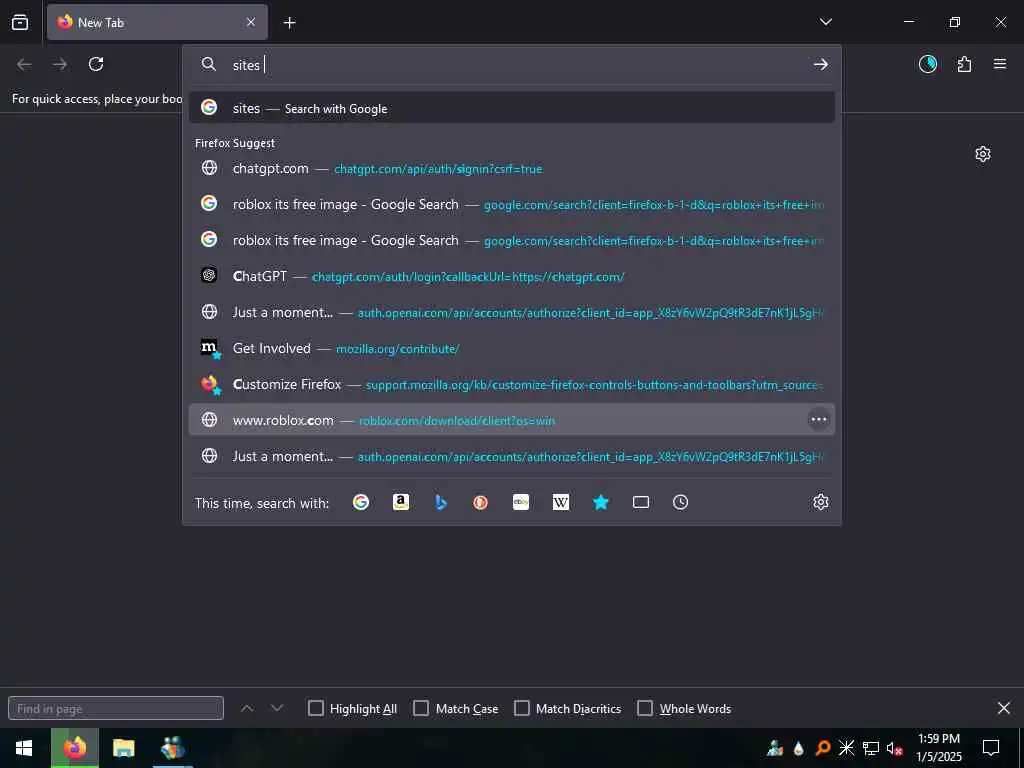
Task: Open the Firefox application menu
Action: (1000, 64)
